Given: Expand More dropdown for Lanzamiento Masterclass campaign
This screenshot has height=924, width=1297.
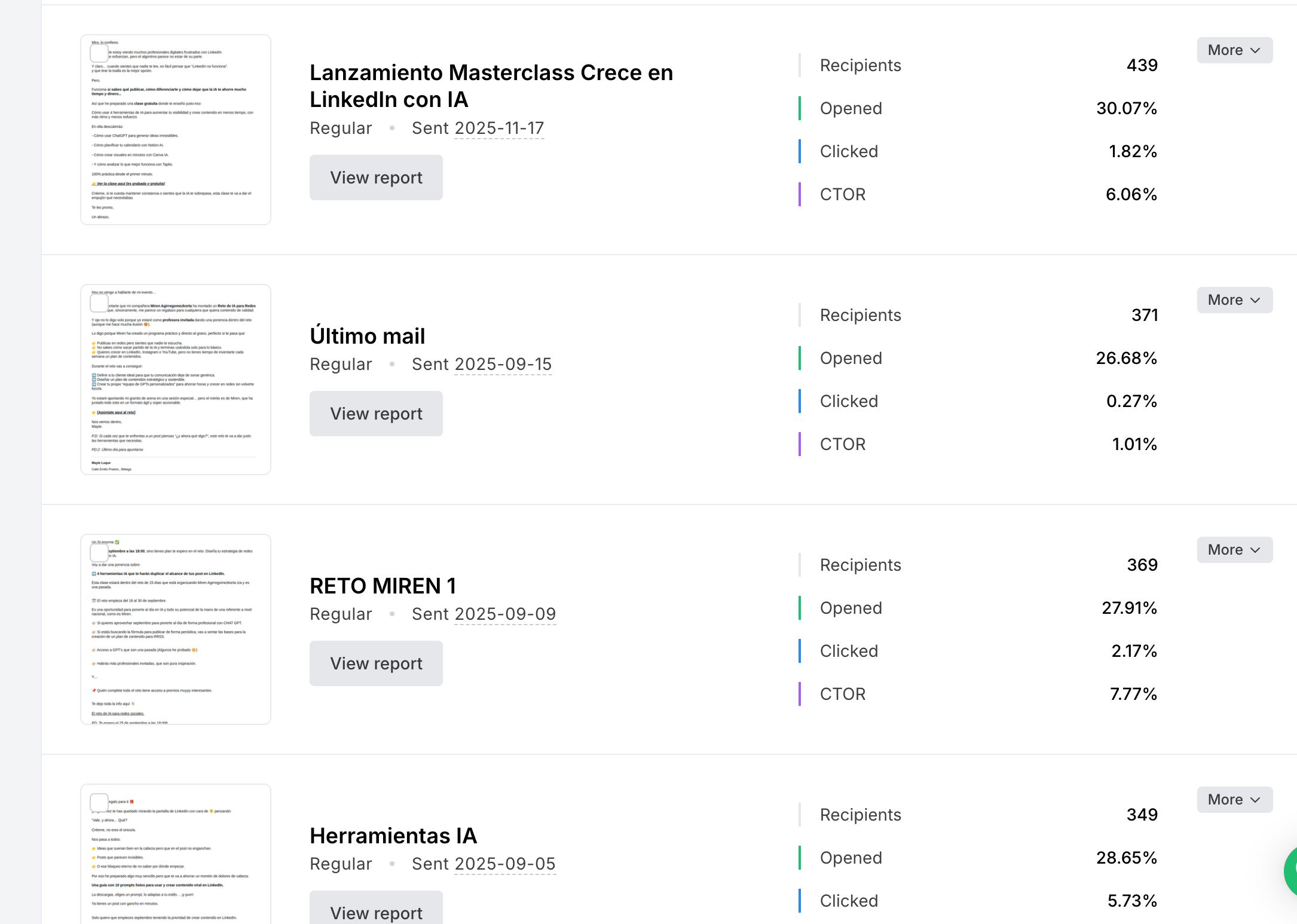Looking at the screenshot, I should pos(1234,50).
